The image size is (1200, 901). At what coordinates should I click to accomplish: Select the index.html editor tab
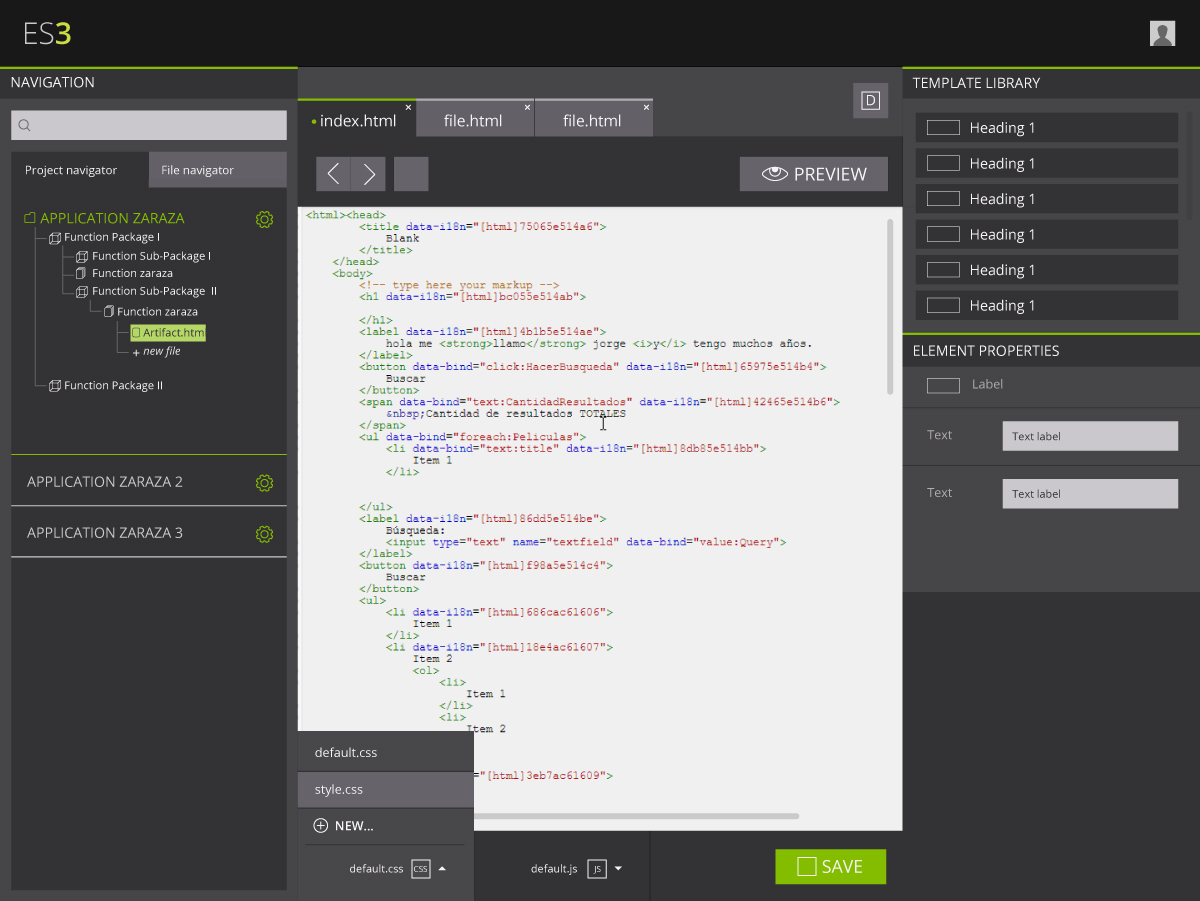pos(357,119)
